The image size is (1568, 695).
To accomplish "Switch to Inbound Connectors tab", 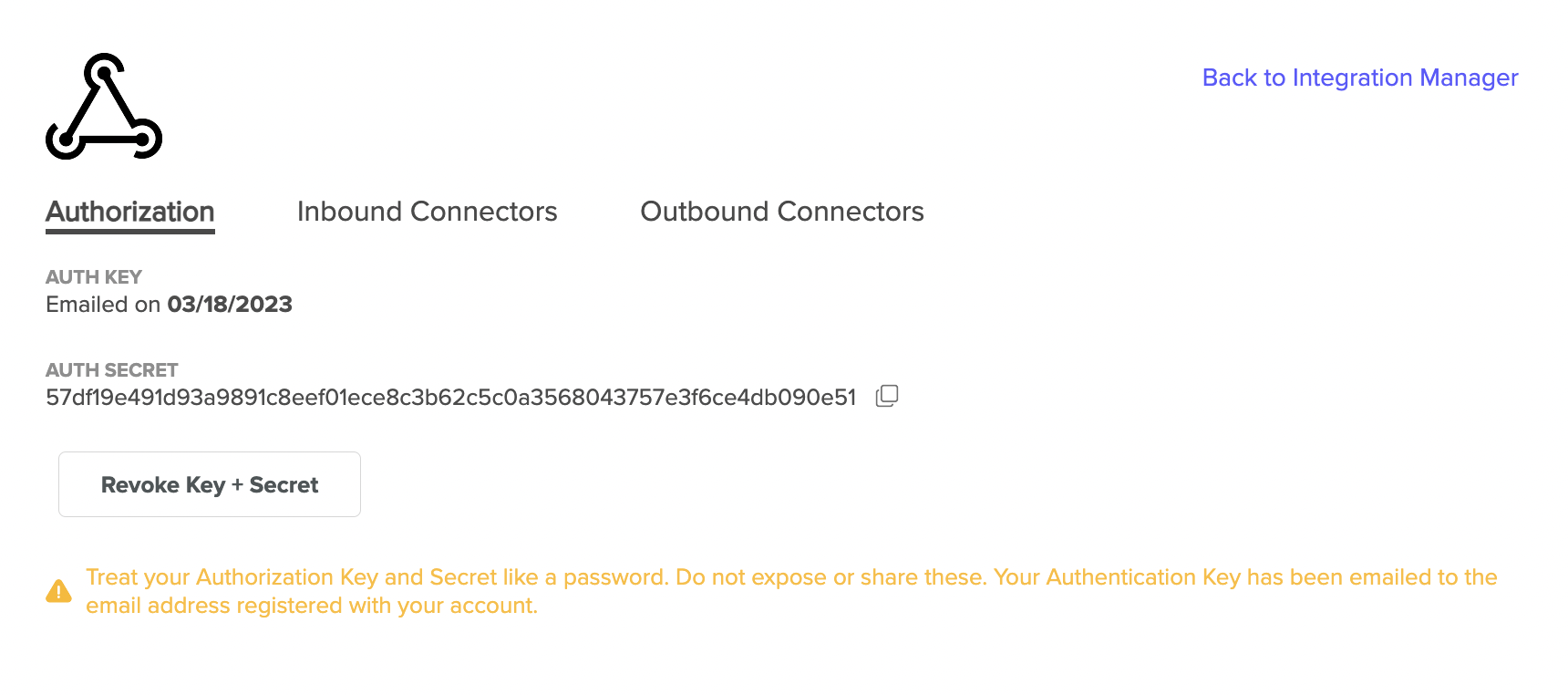I will (x=427, y=212).
